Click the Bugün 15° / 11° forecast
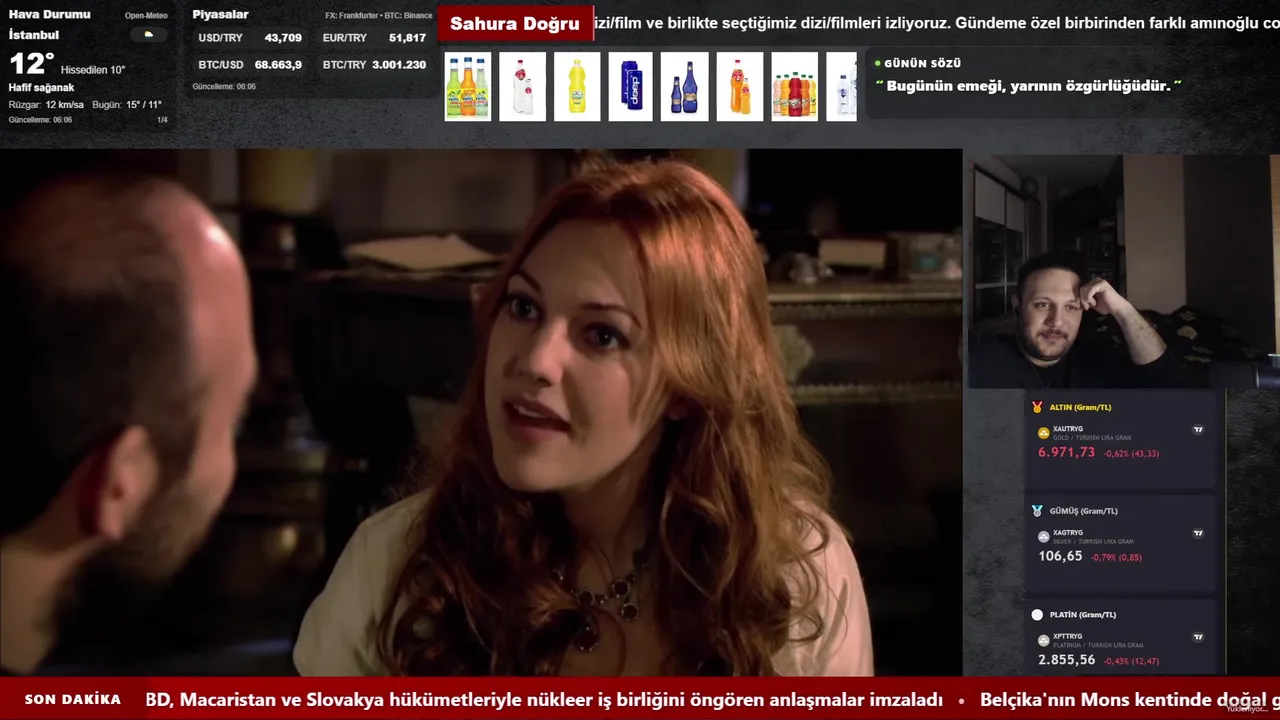 coord(126,105)
